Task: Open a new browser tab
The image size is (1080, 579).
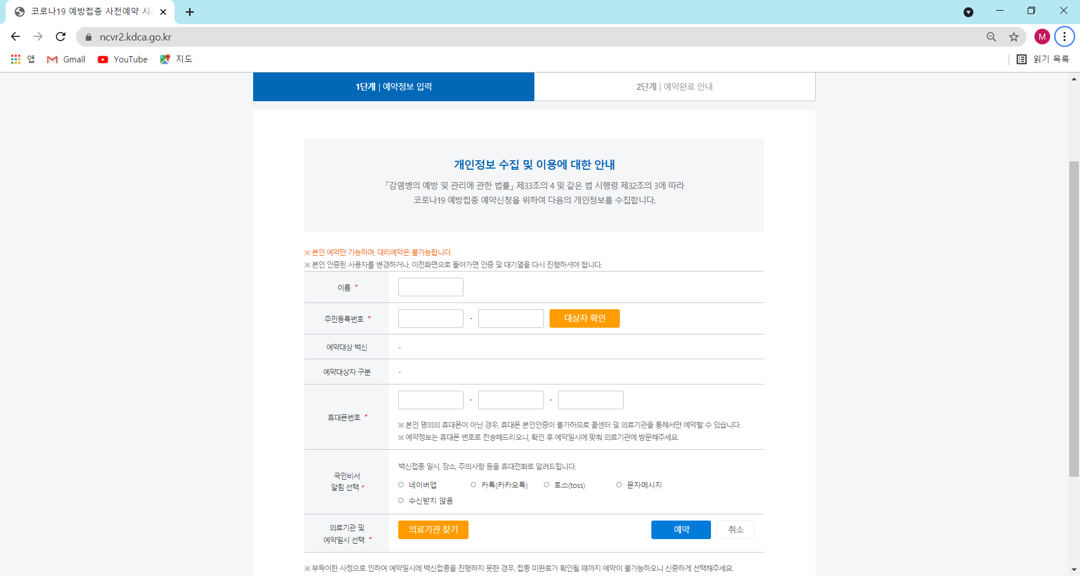Action: 189,12
